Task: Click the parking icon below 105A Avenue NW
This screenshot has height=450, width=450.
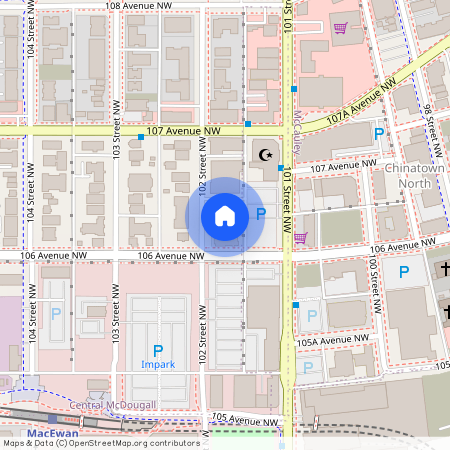Action: click(x=308, y=368)
